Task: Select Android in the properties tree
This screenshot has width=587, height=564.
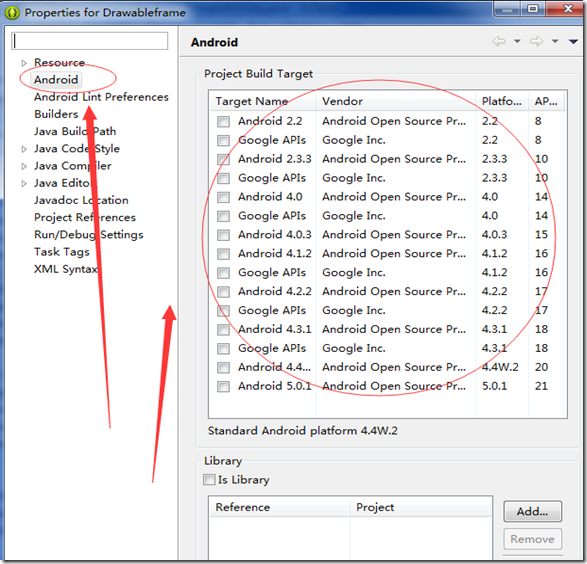Action: [56, 80]
